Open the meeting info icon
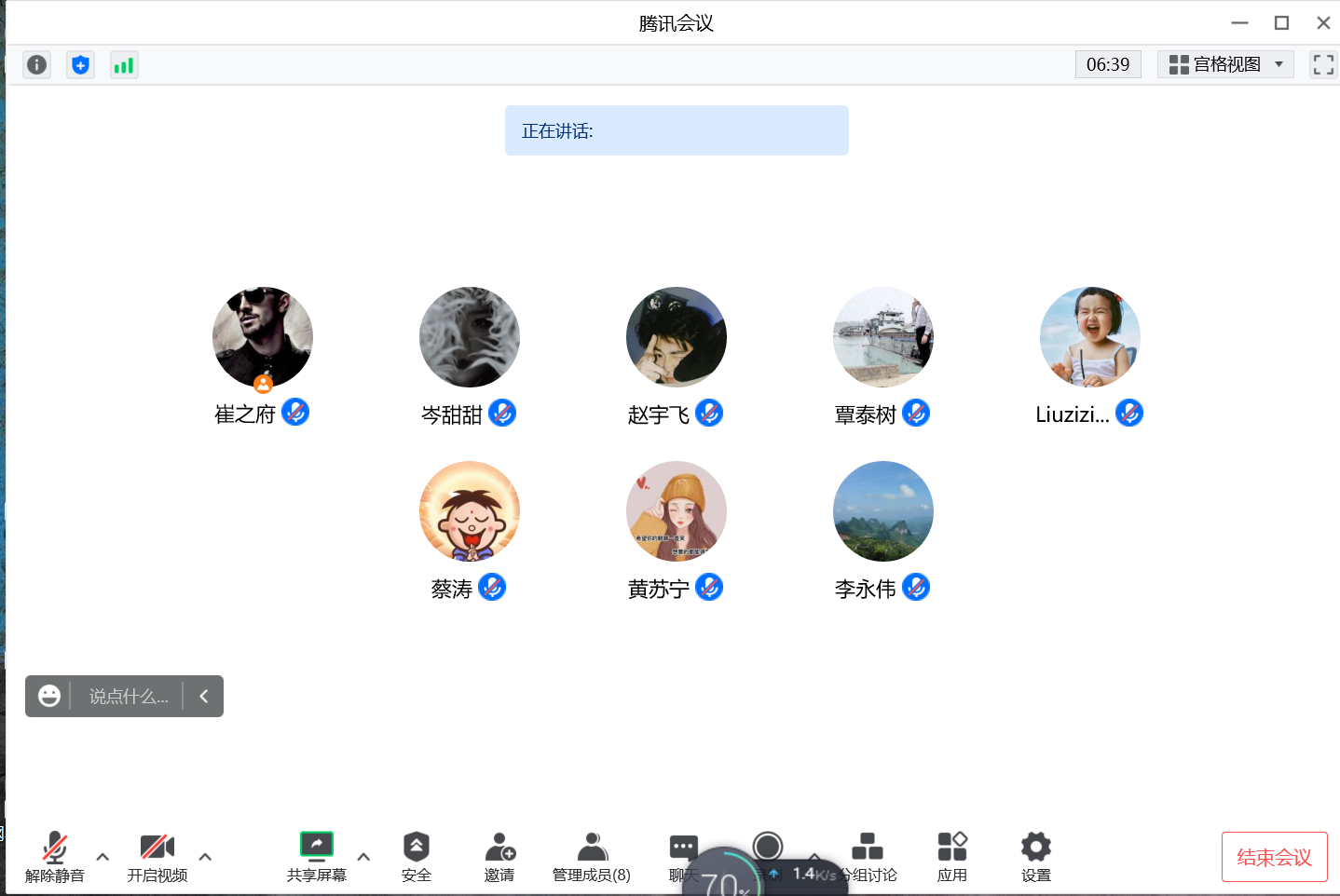The image size is (1340, 896). point(36,64)
